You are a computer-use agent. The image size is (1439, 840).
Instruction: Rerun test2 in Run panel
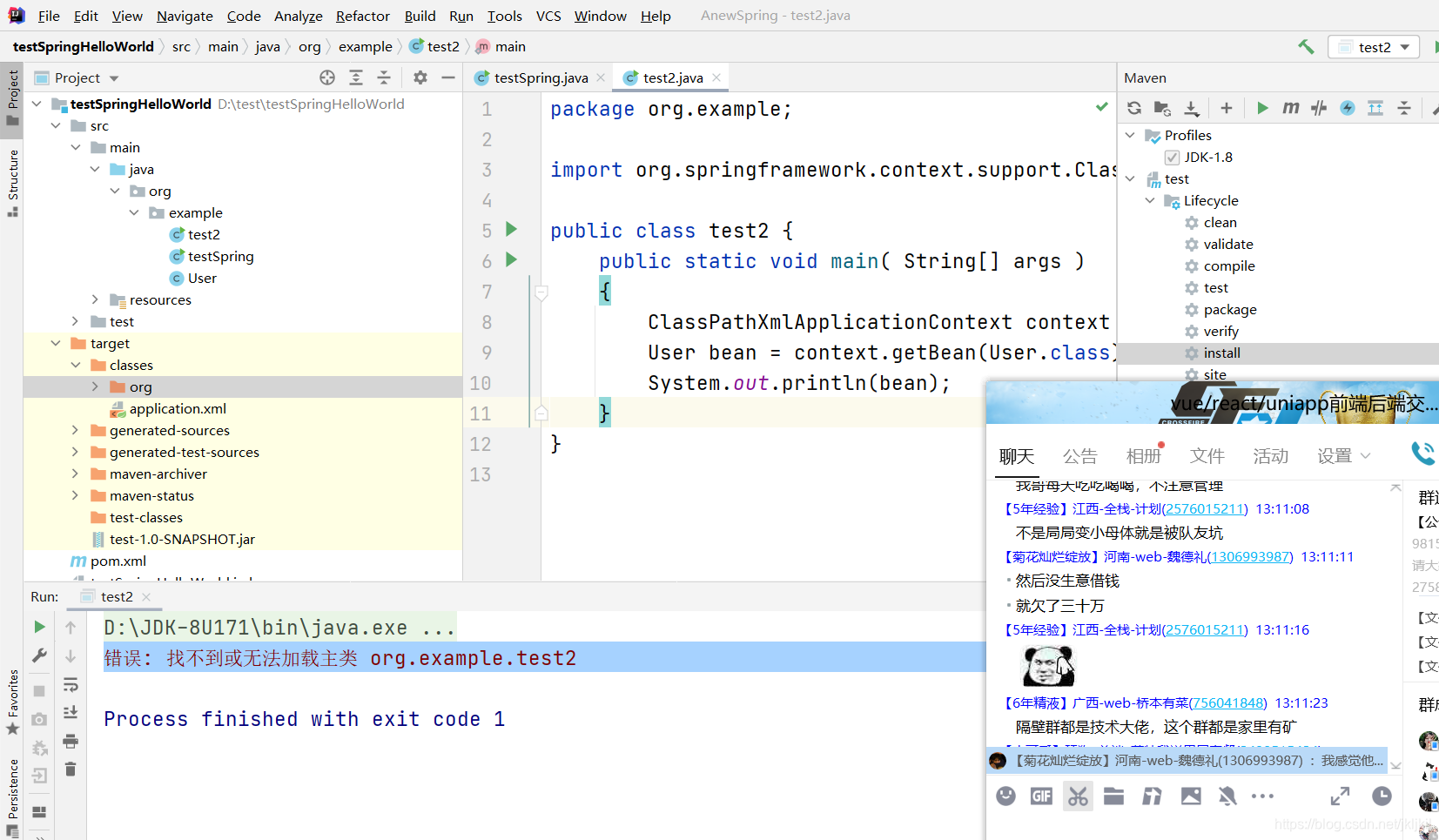(x=39, y=627)
